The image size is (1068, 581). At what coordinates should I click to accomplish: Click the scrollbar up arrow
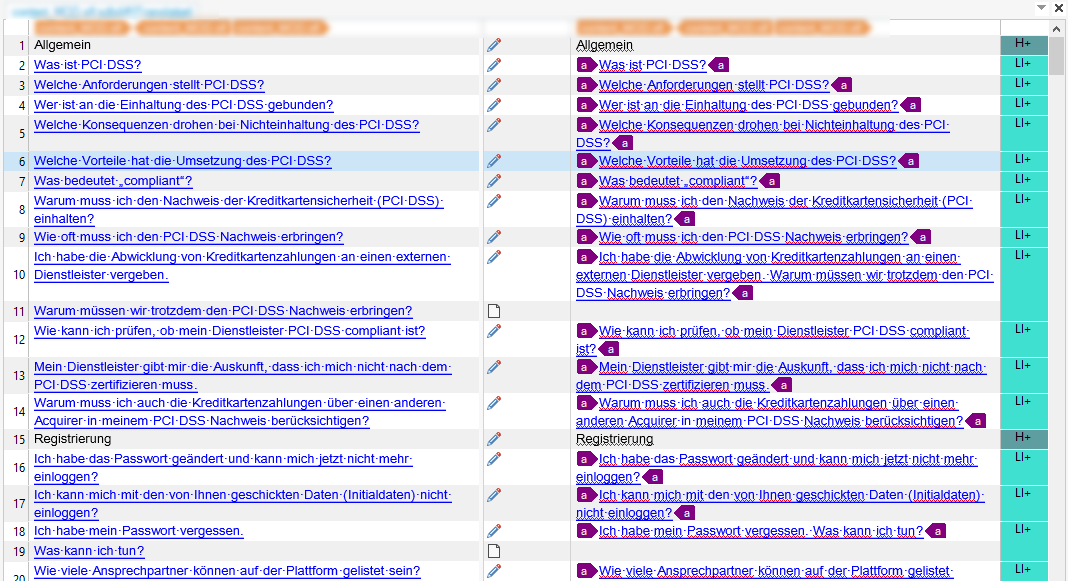(1056, 29)
